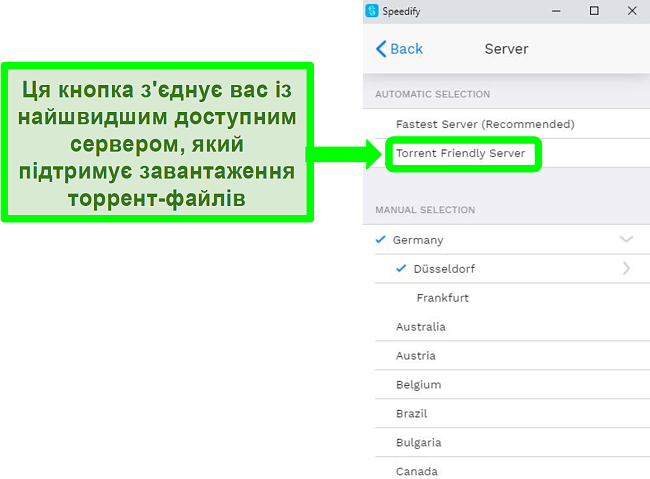This screenshot has height=479, width=650.
Task: Close the Speedify window
Action: coord(632,11)
